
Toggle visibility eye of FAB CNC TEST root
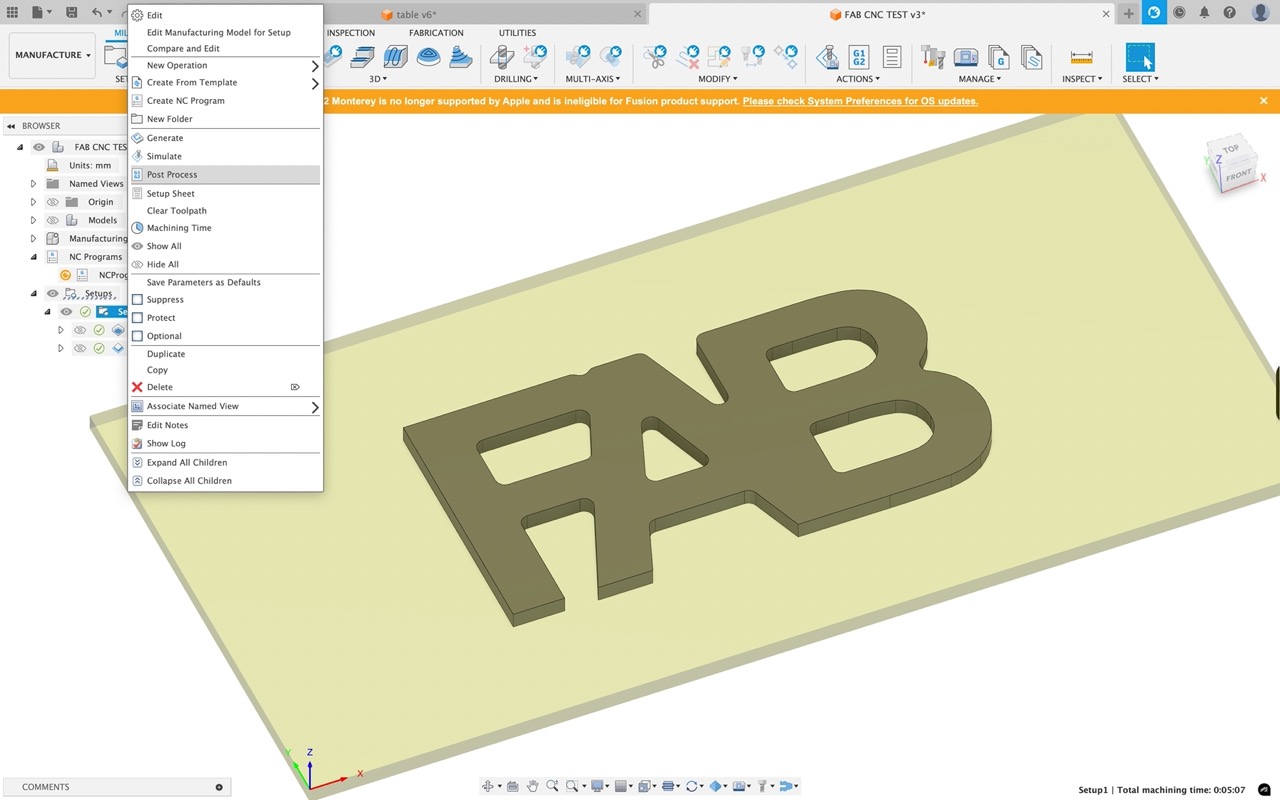(39, 147)
